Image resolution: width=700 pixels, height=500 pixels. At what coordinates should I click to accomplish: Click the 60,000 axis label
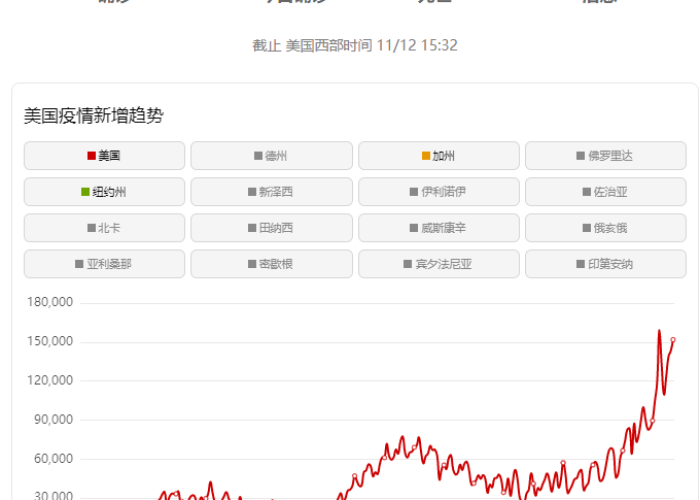(53, 459)
